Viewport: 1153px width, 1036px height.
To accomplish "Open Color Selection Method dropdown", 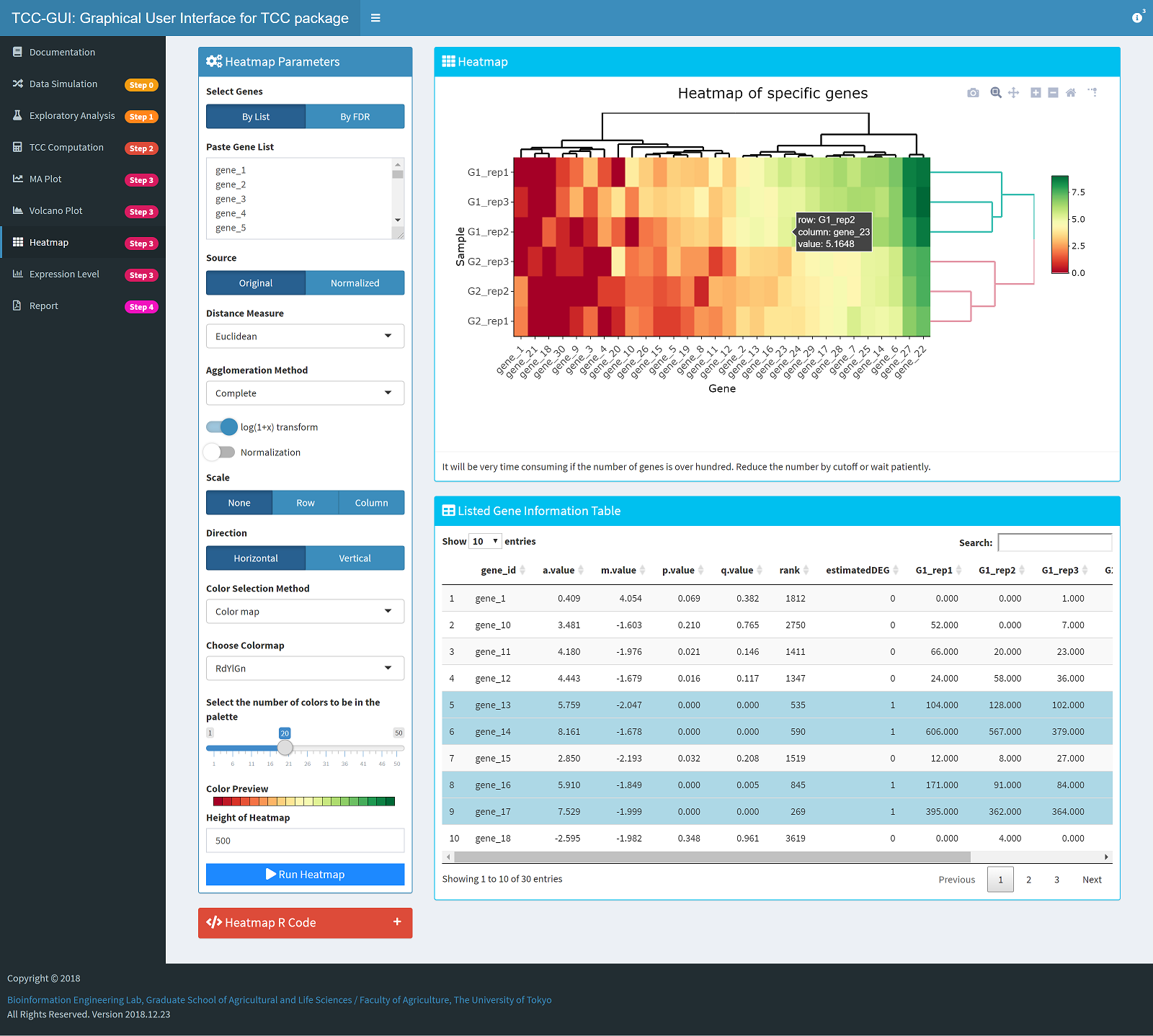I will pos(305,612).
